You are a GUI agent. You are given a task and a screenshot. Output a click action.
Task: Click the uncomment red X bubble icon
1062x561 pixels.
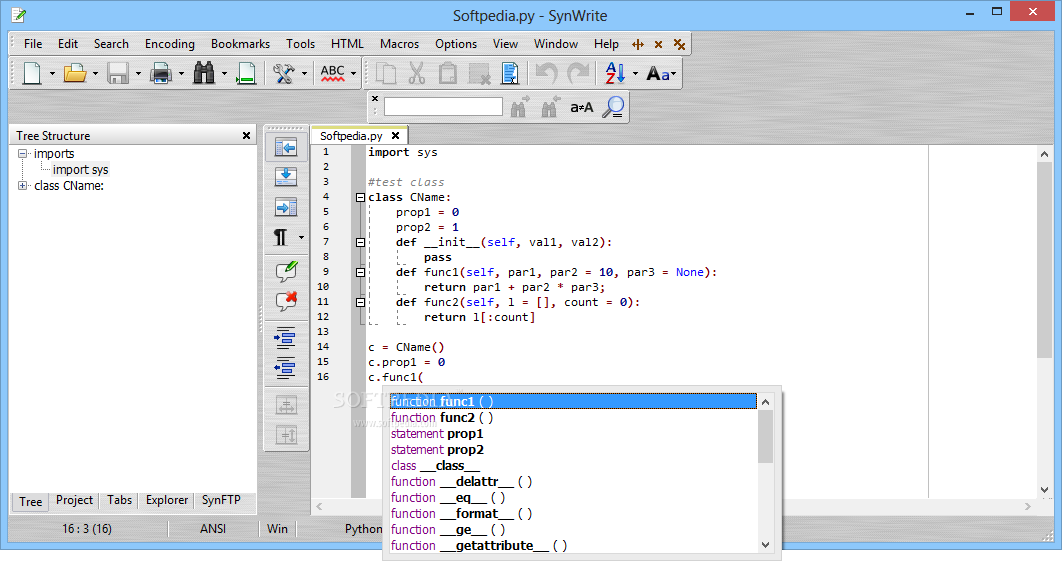point(286,301)
